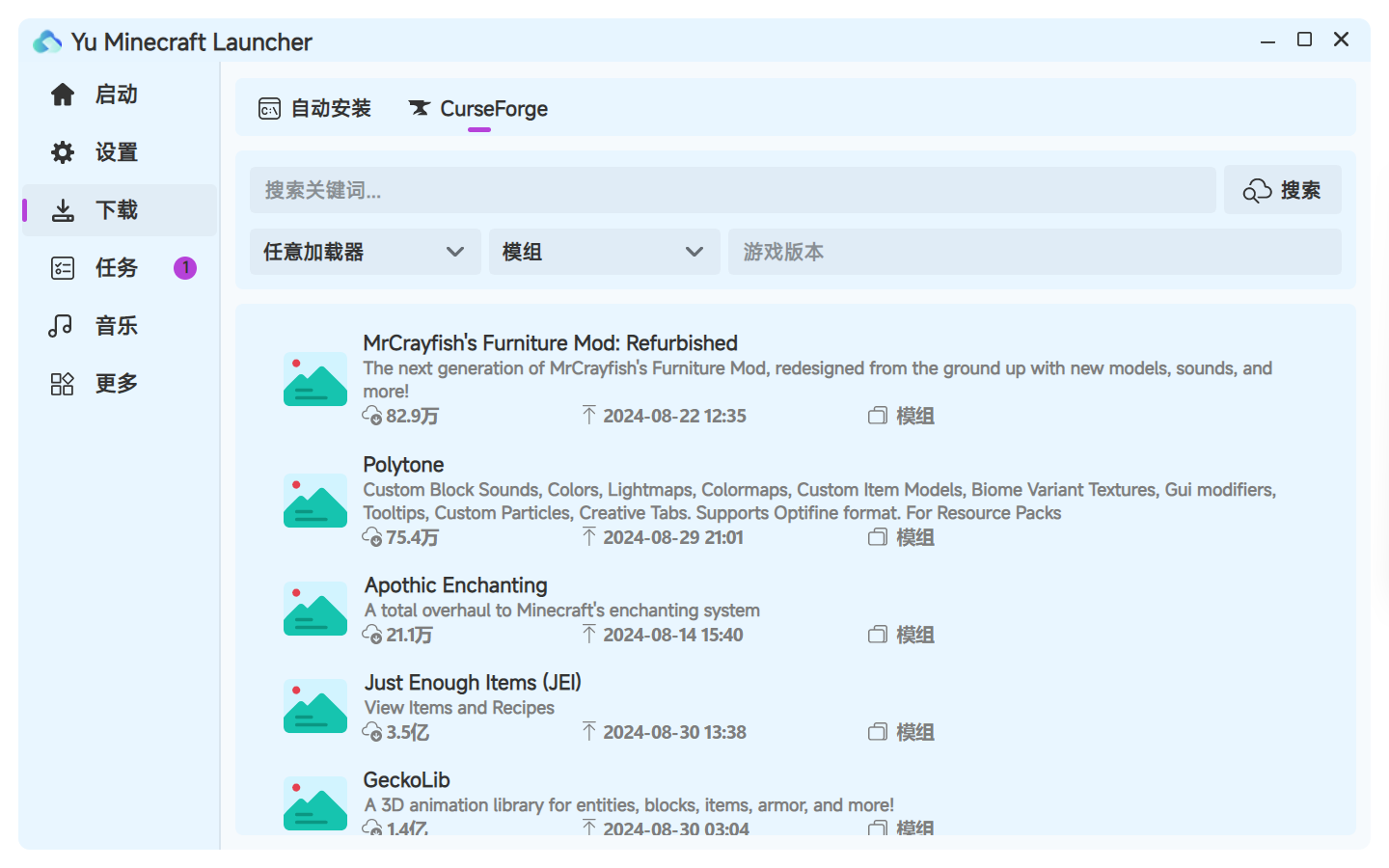Image resolution: width=1389 pixels, height=868 pixels.
Task: Click the 模组 category icon in Polytone row
Action: pyautogui.click(x=877, y=537)
